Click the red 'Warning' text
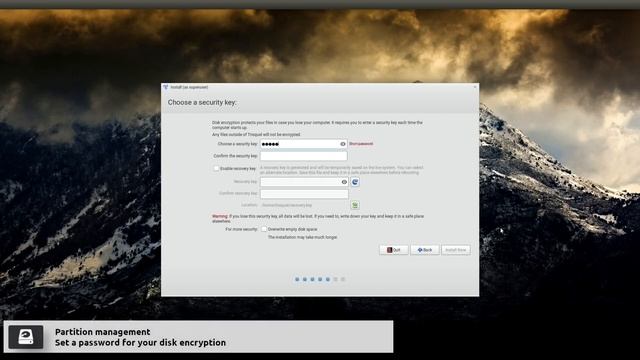 (220, 216)
